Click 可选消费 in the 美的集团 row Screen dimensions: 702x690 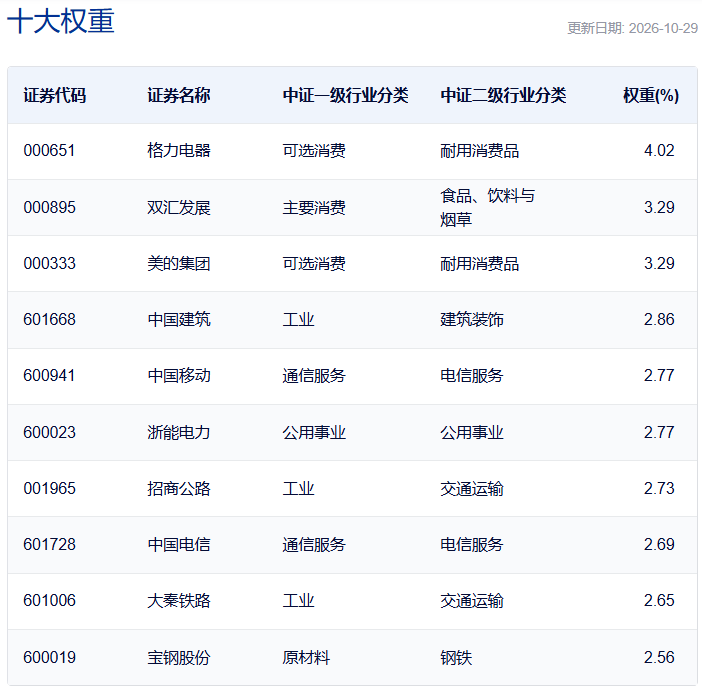(x=314, y=263)
